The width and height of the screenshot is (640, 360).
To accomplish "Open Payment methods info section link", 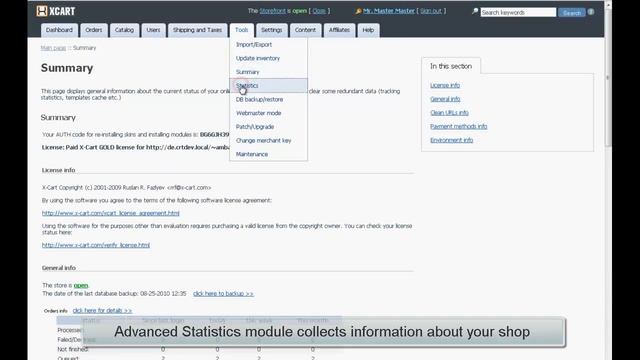I will 458,127.
